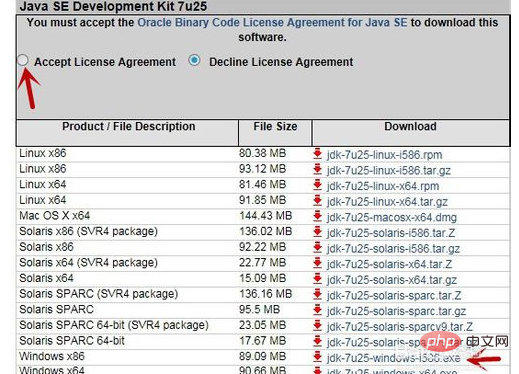This screenshot has height=374, width=519.
Task: Select the Accept License Agreement radio button
Action: [x=23, y=60]
